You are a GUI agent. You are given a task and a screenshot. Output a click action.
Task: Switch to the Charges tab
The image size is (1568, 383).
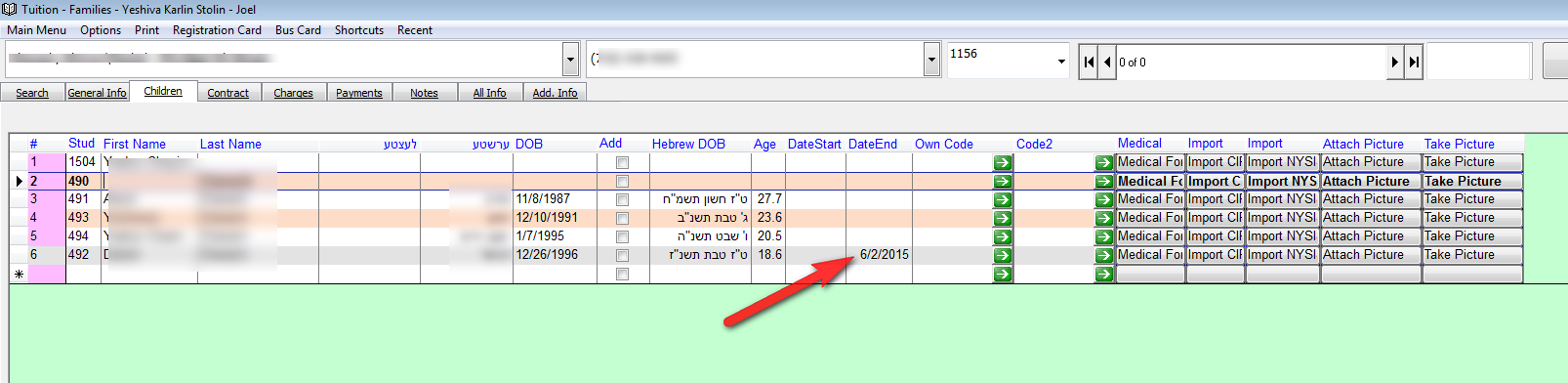pos(294,93)
